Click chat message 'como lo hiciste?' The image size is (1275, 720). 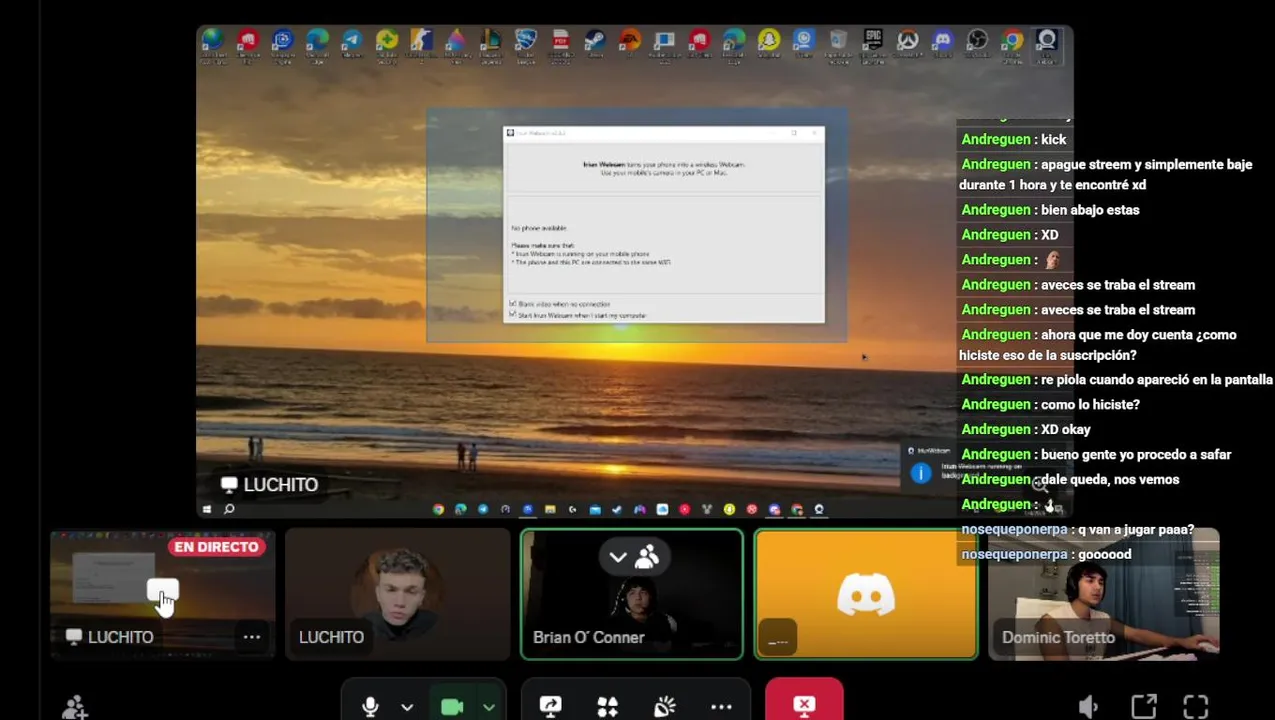pyautogui.click(x=1090, y=405)
